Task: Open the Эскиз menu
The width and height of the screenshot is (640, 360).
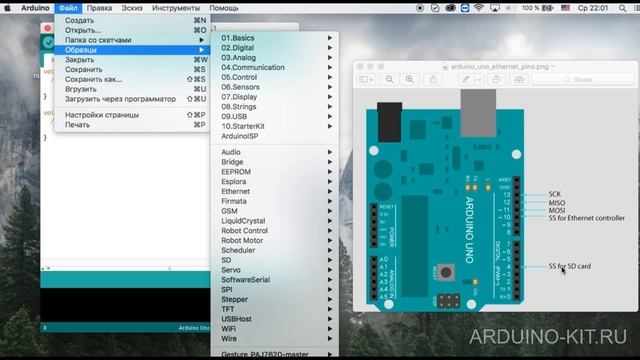Action: [132, 8]
